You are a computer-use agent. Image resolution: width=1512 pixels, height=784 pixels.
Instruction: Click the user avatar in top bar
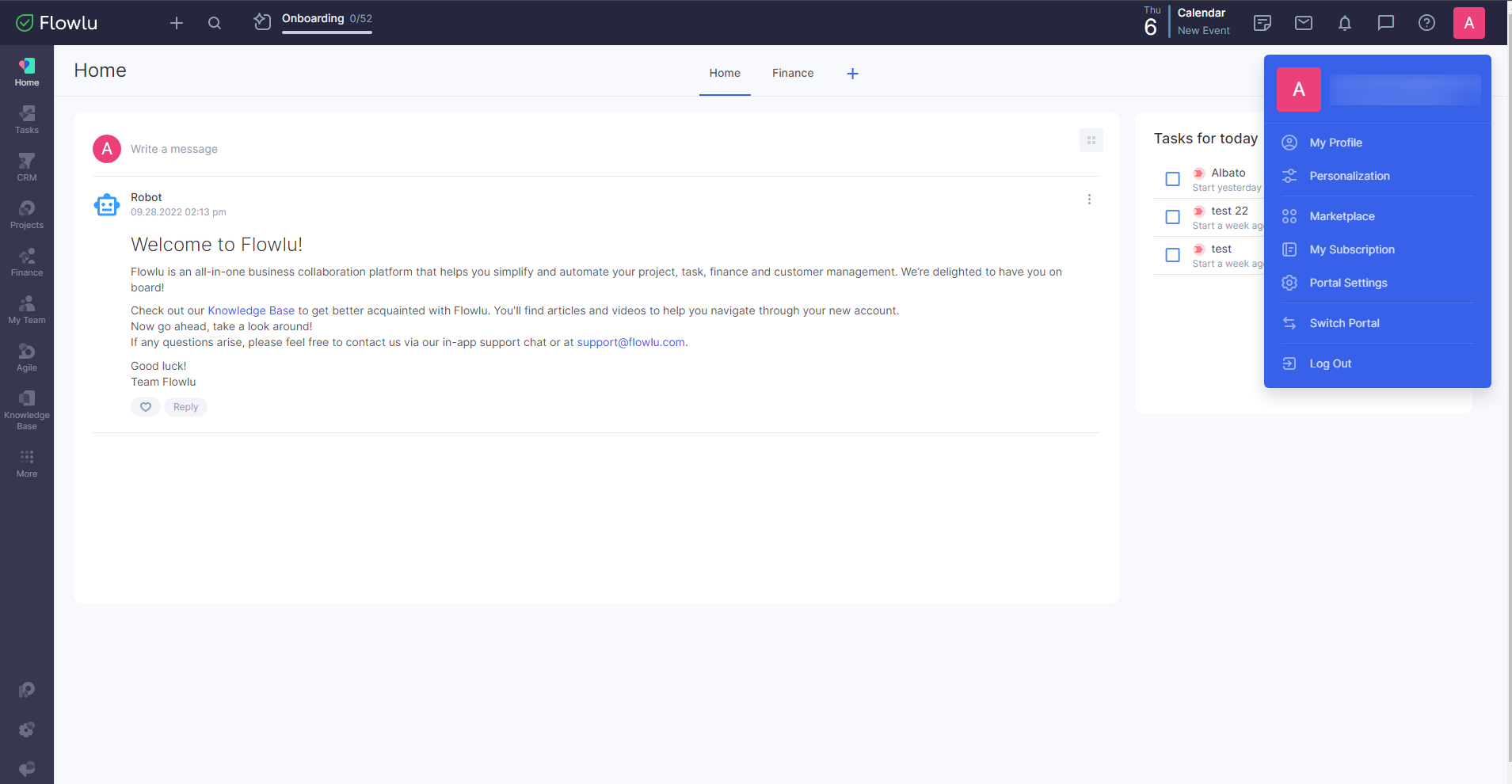(x=1469, y=23)
